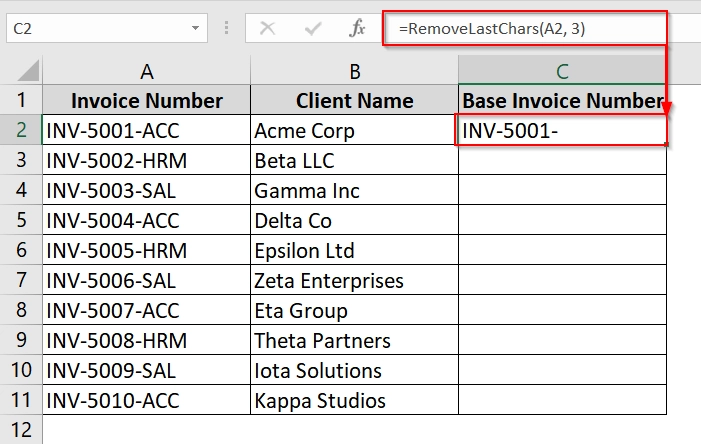This screenshot has height=444, width=701.
Task: Click the Cancel (X) formula icon
Action: tap(267, 29)
